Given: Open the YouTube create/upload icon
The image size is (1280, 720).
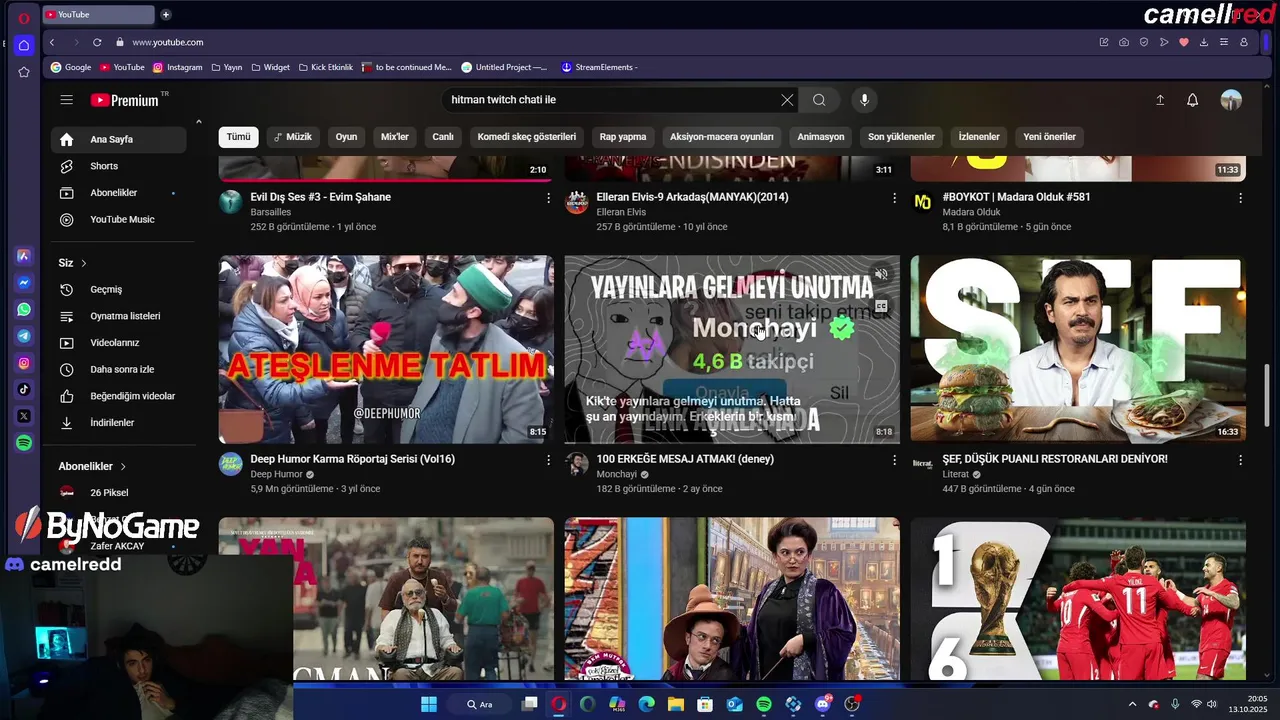Looking at the screenshot, I should [1160, 100].
